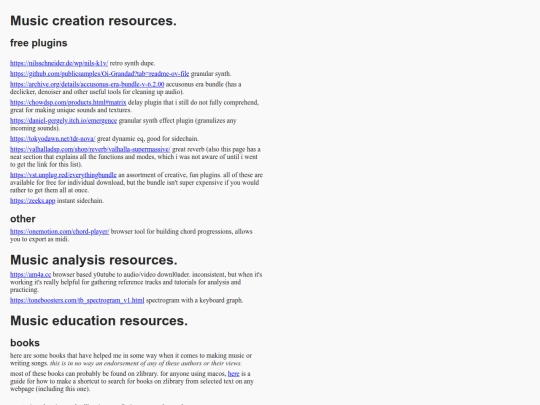Click the 'other' subheading
The width and height of the screenshot is (540, 405).
click(x=23, y=219)
